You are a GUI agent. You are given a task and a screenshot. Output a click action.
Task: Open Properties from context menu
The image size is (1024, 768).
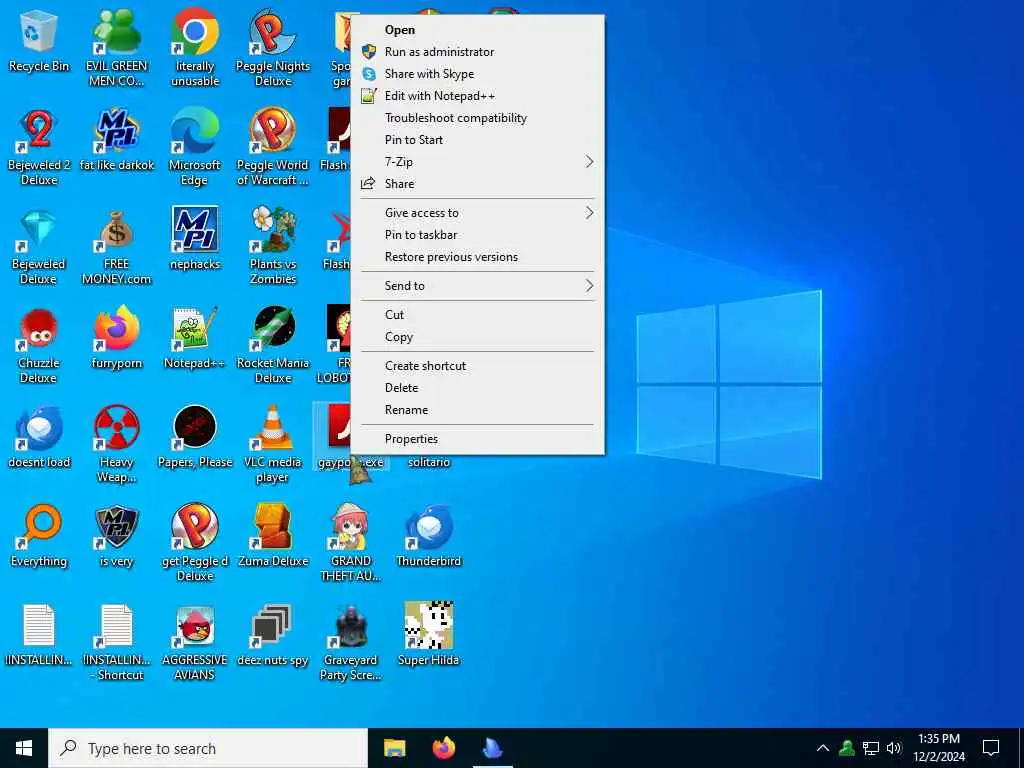477,439
